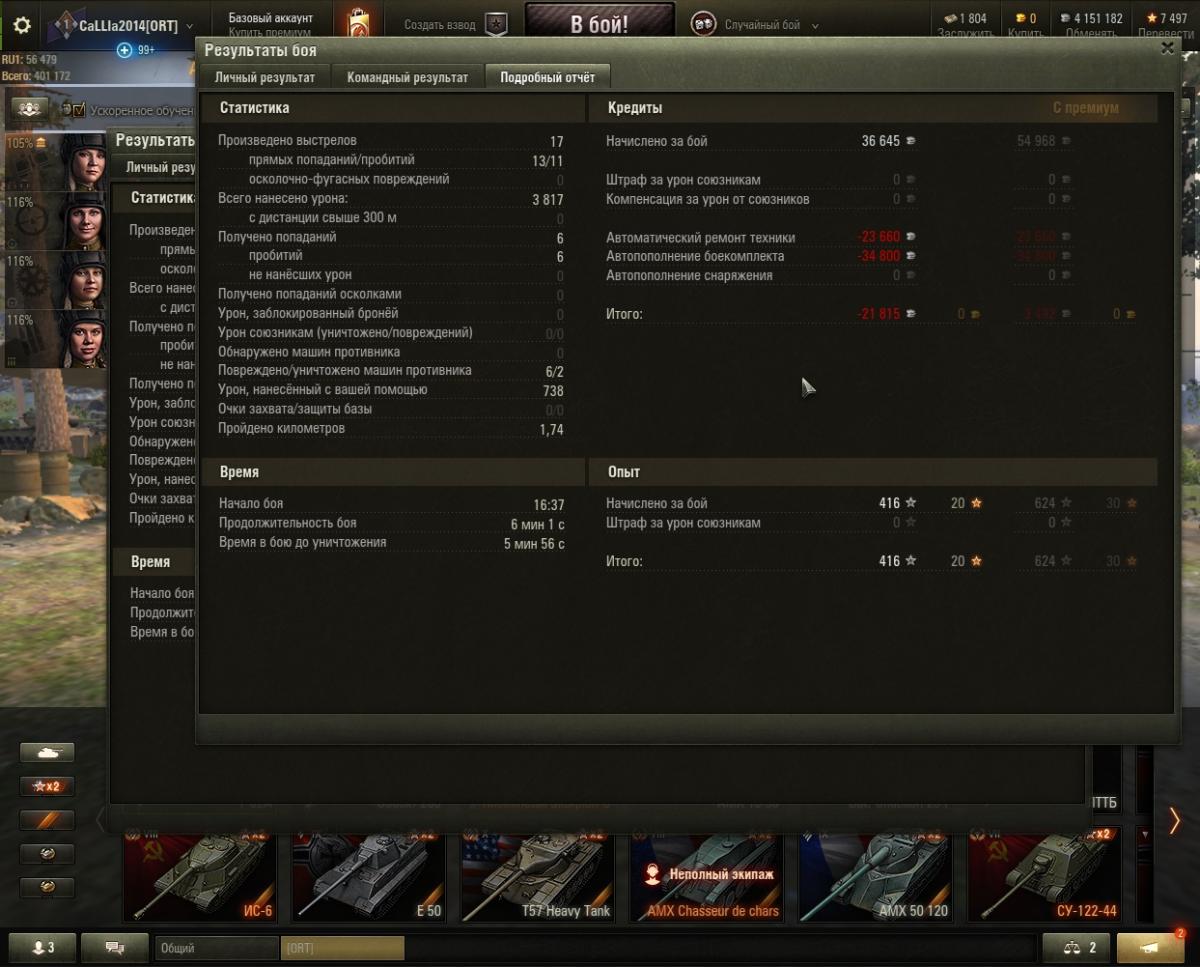The width and height of the screenshot is (1200, 967).
Task: Open the [ORT] clan chat tab
Action: click(343, 948)
